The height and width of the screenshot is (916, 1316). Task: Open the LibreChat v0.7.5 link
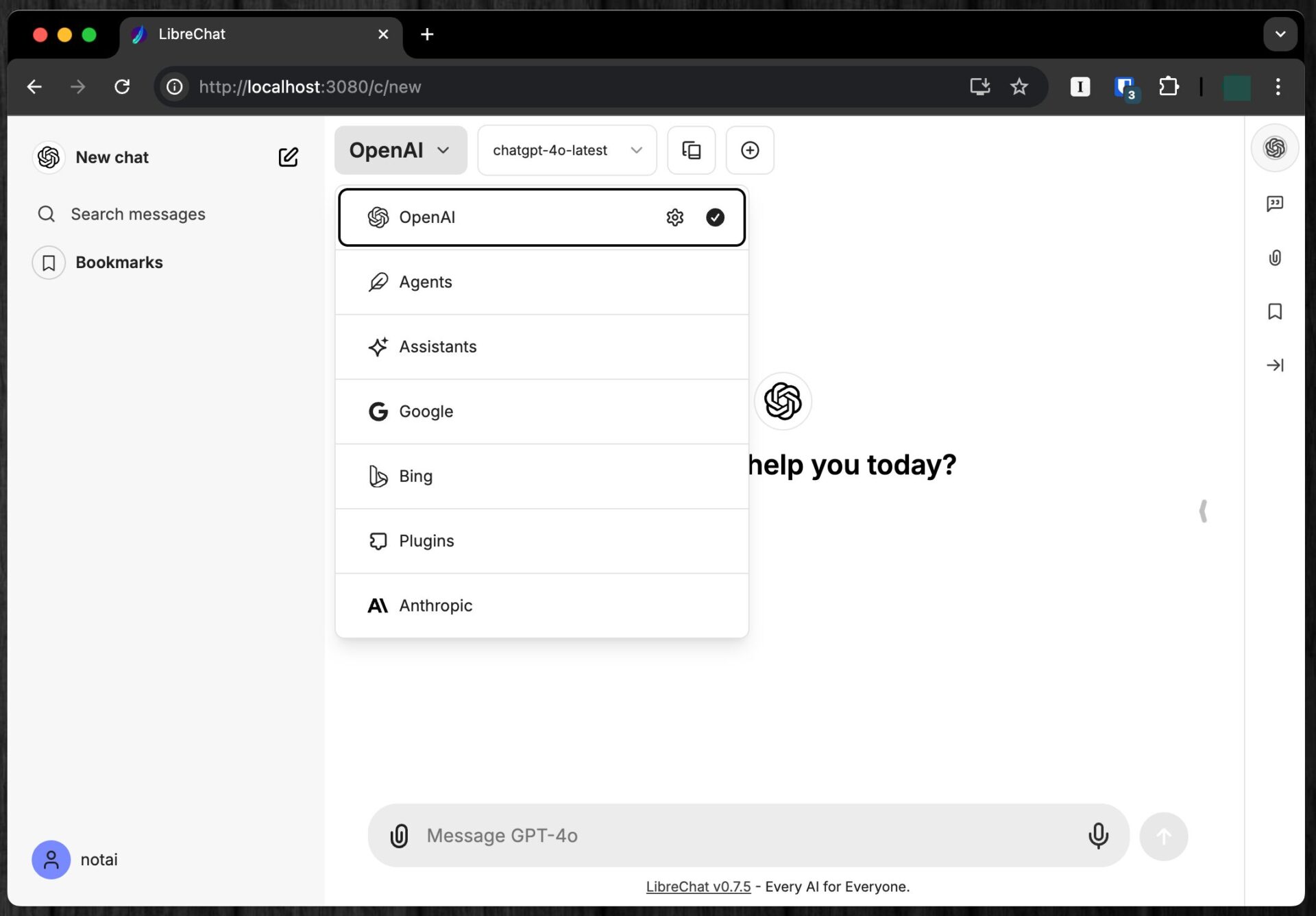point(698,887)
